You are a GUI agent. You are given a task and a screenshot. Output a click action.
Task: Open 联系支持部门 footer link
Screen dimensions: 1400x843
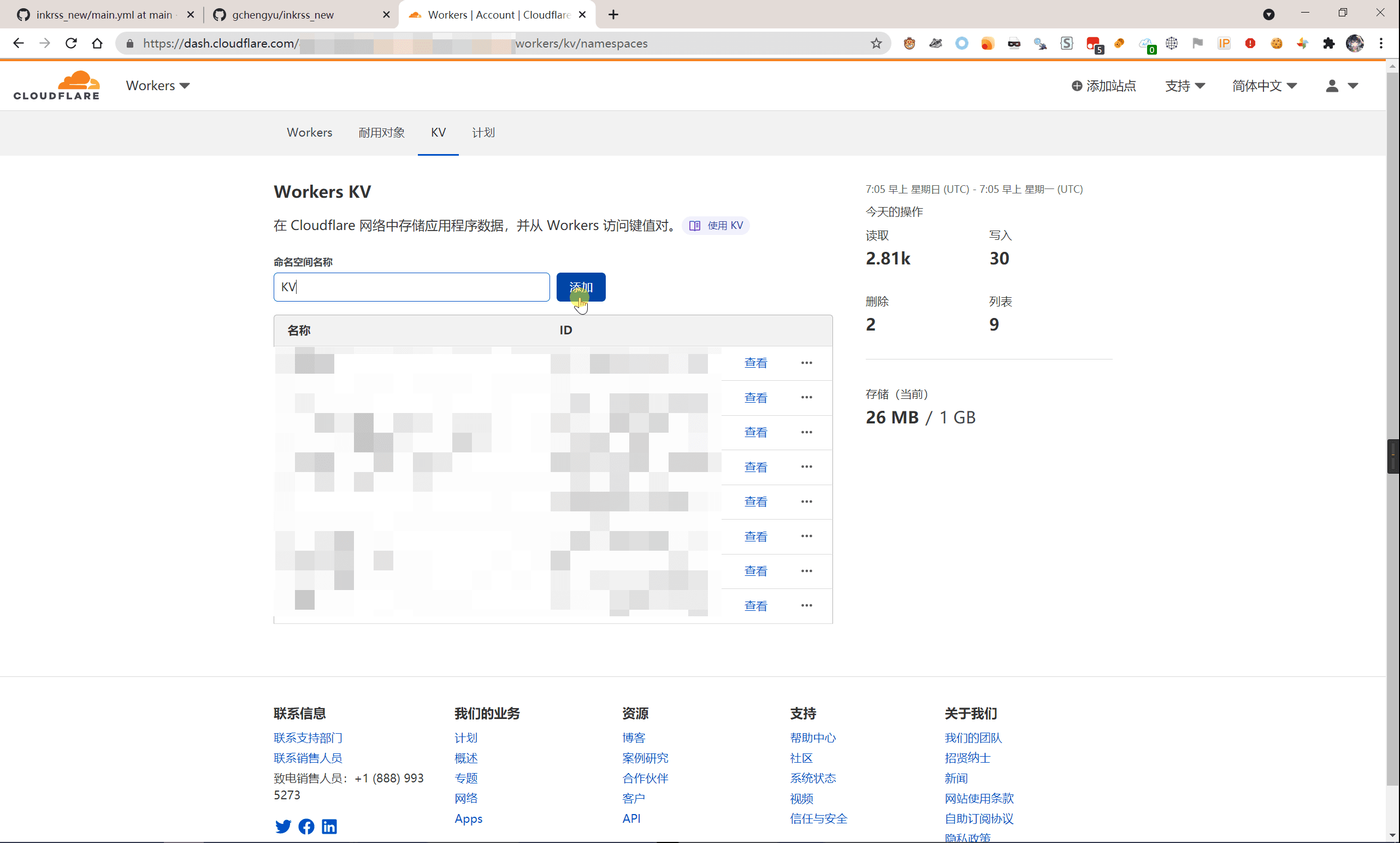308,738
